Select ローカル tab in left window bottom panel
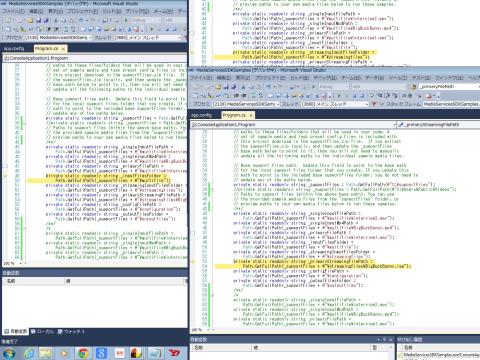The height and width of the screenshot is (360, 480). 42,332
